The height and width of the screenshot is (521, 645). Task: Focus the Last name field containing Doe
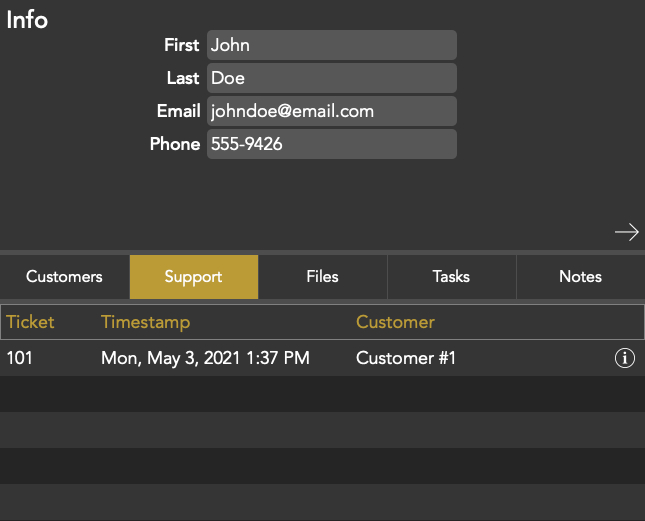(331, 78)
